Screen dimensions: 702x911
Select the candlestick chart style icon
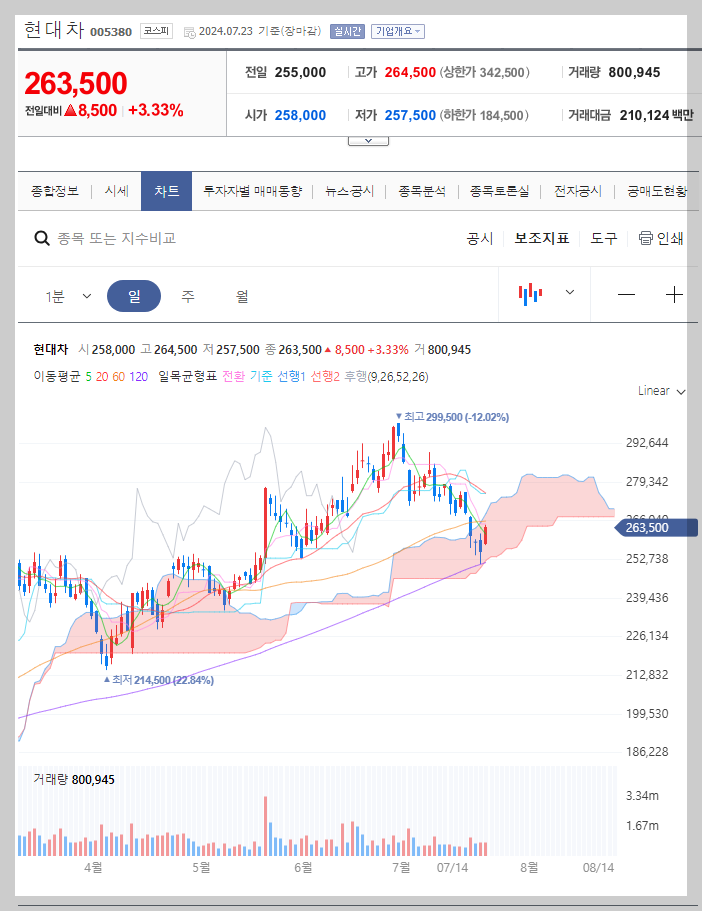(x=529, y=294)
